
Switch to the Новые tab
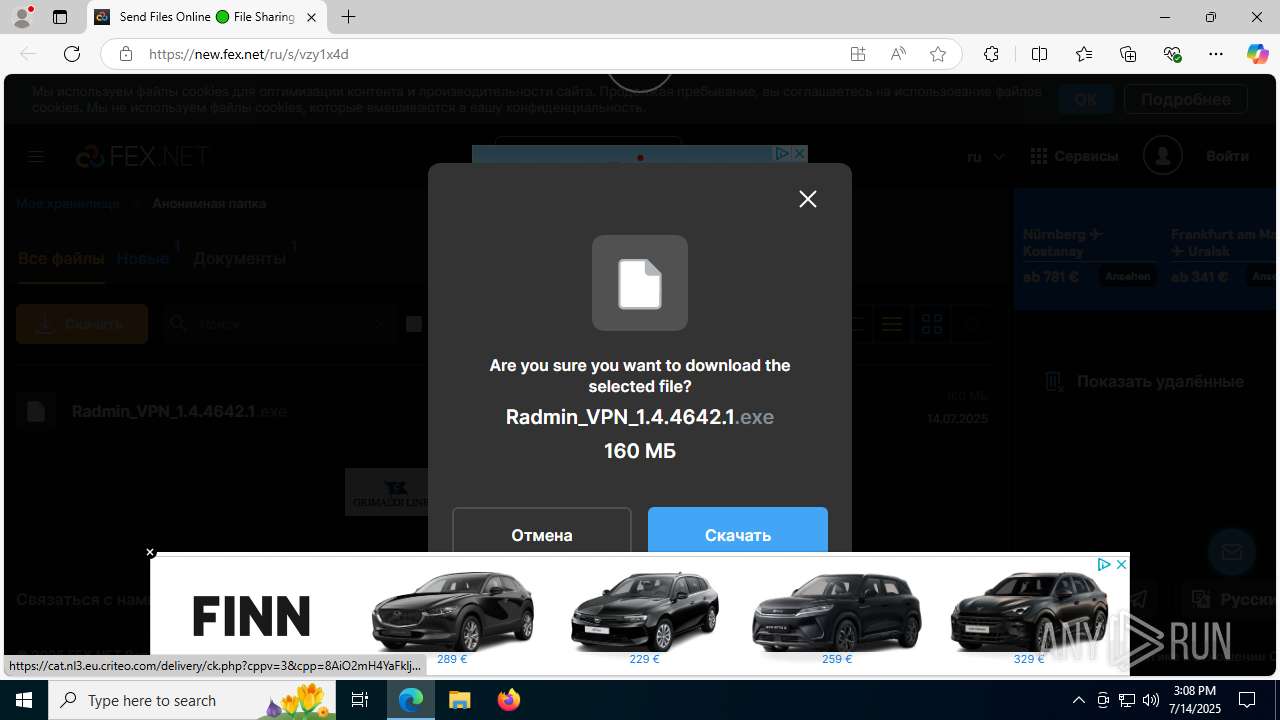point(143,258)
